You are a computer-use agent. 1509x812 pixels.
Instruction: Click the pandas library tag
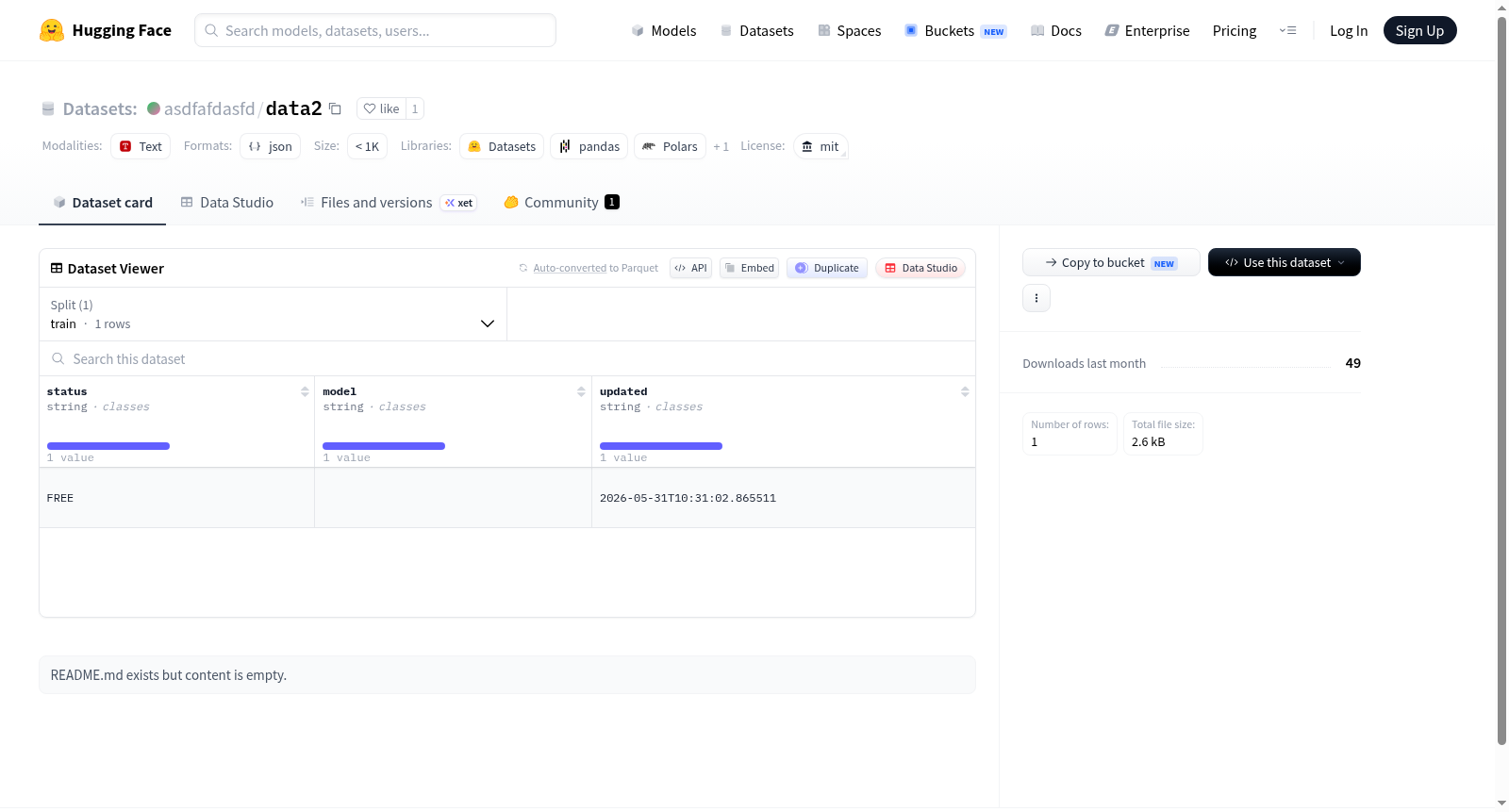[x=589, y=146]
